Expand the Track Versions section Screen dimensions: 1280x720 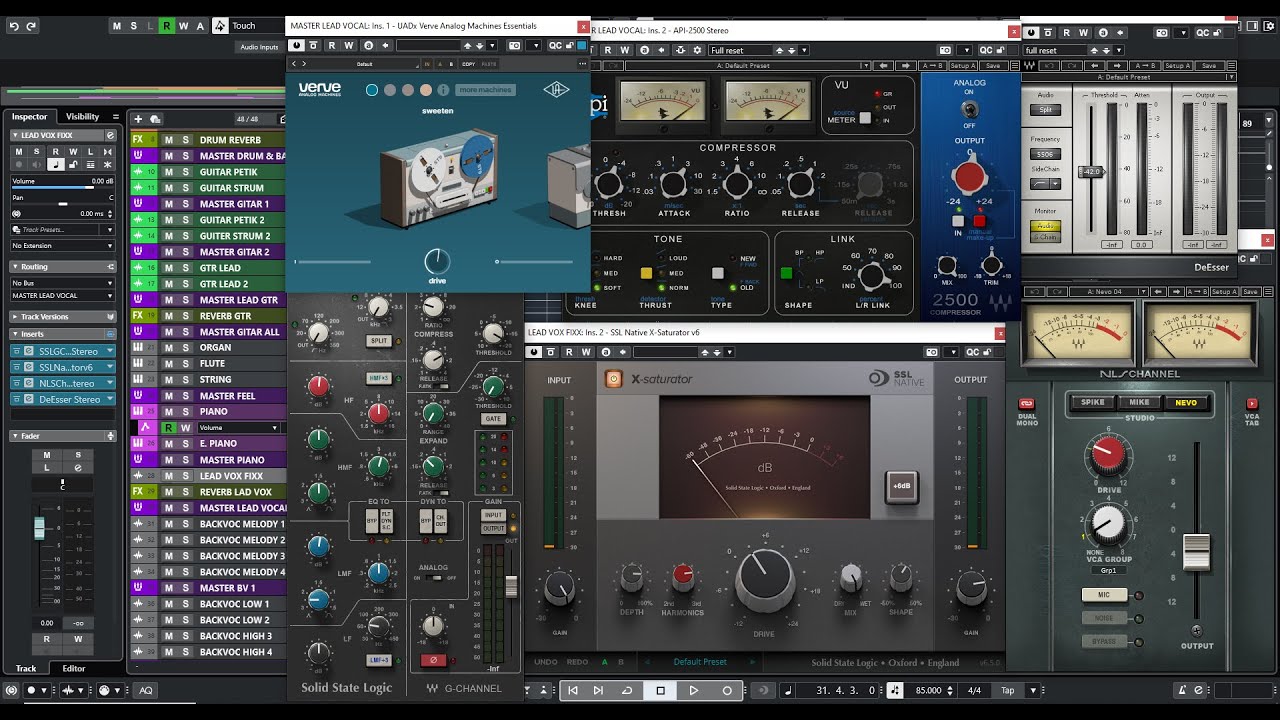63,317
